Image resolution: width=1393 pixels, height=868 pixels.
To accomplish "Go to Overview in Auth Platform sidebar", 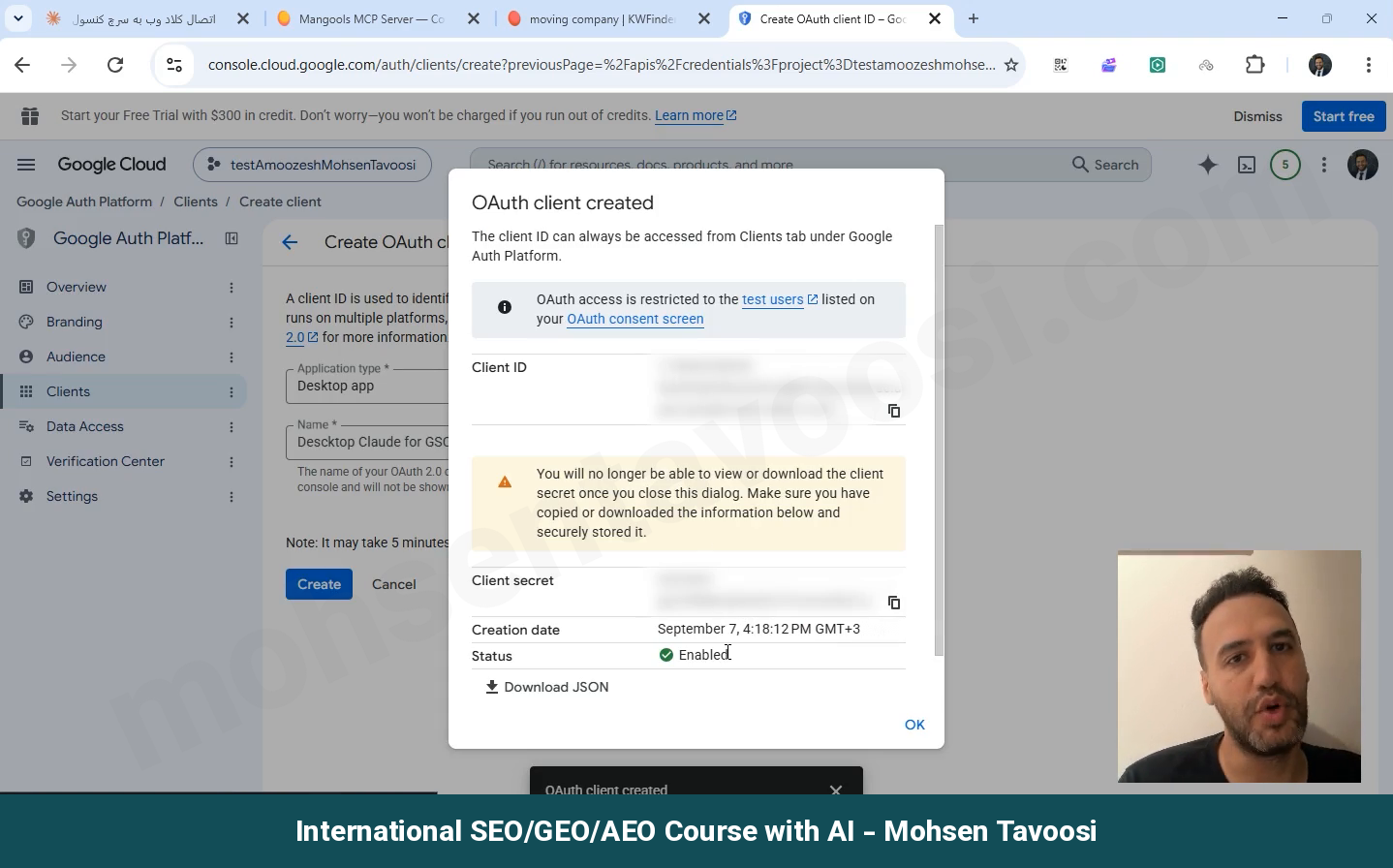I will pyautogui.click(x=77, y=287).
